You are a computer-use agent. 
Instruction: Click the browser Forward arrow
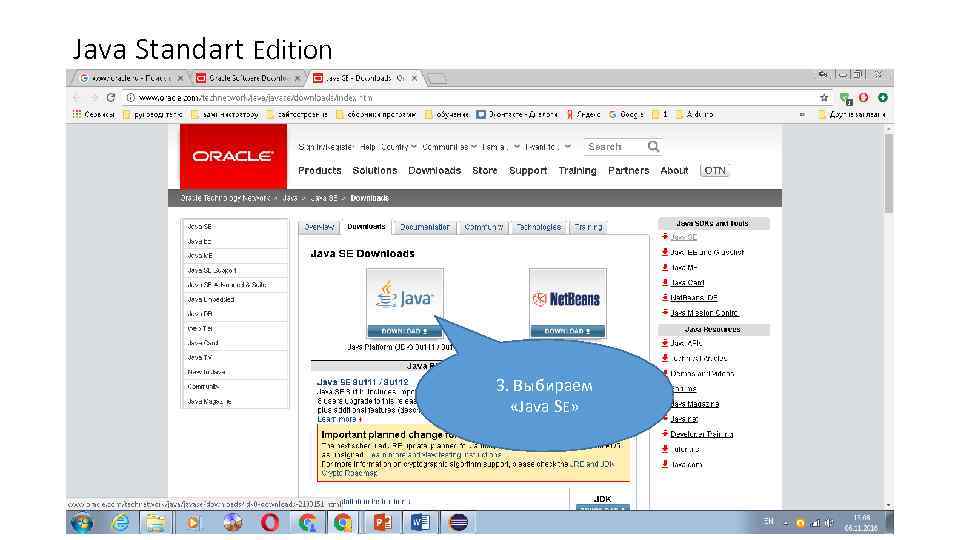(x=94, y=97)
